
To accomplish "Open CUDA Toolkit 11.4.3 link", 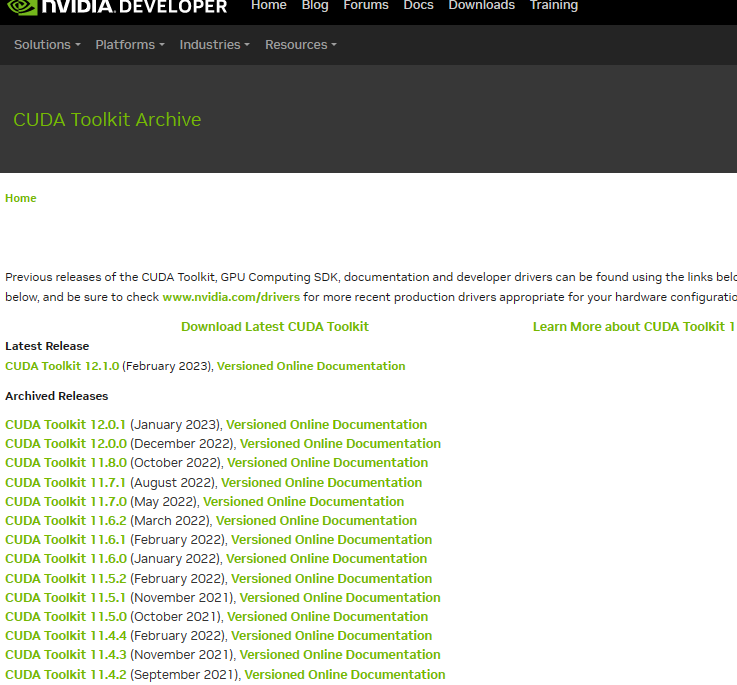I will (66, 654).
